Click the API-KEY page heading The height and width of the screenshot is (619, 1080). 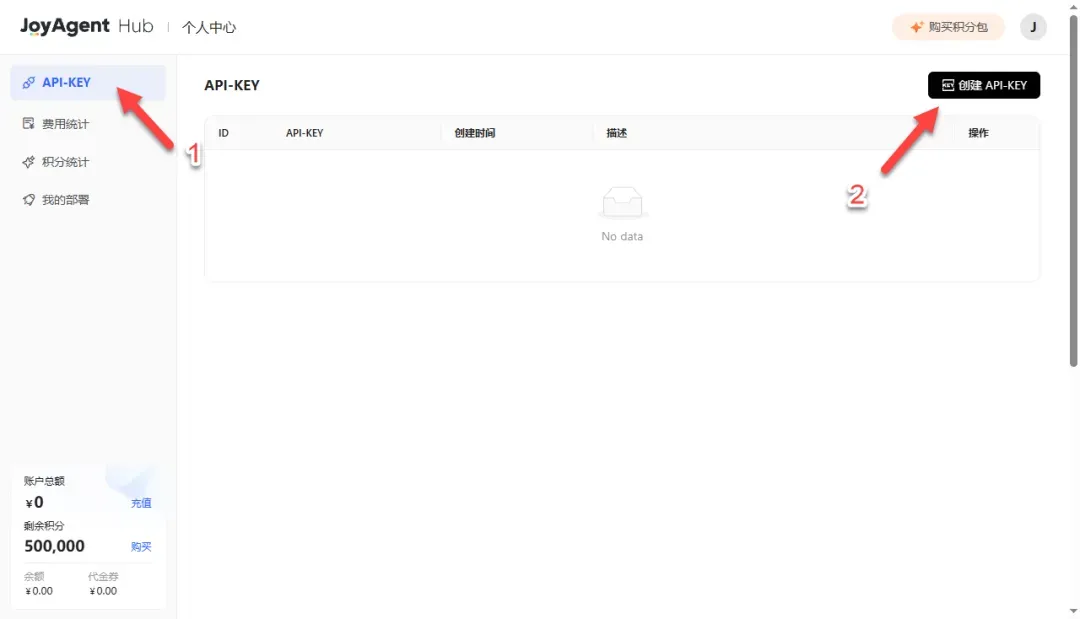coord(232,85)
